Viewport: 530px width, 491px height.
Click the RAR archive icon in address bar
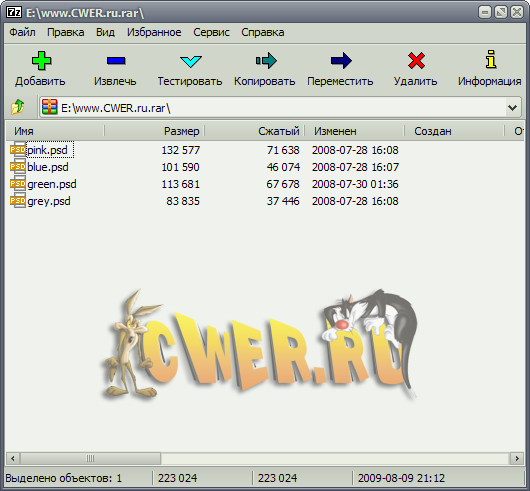tap(50, 107)
